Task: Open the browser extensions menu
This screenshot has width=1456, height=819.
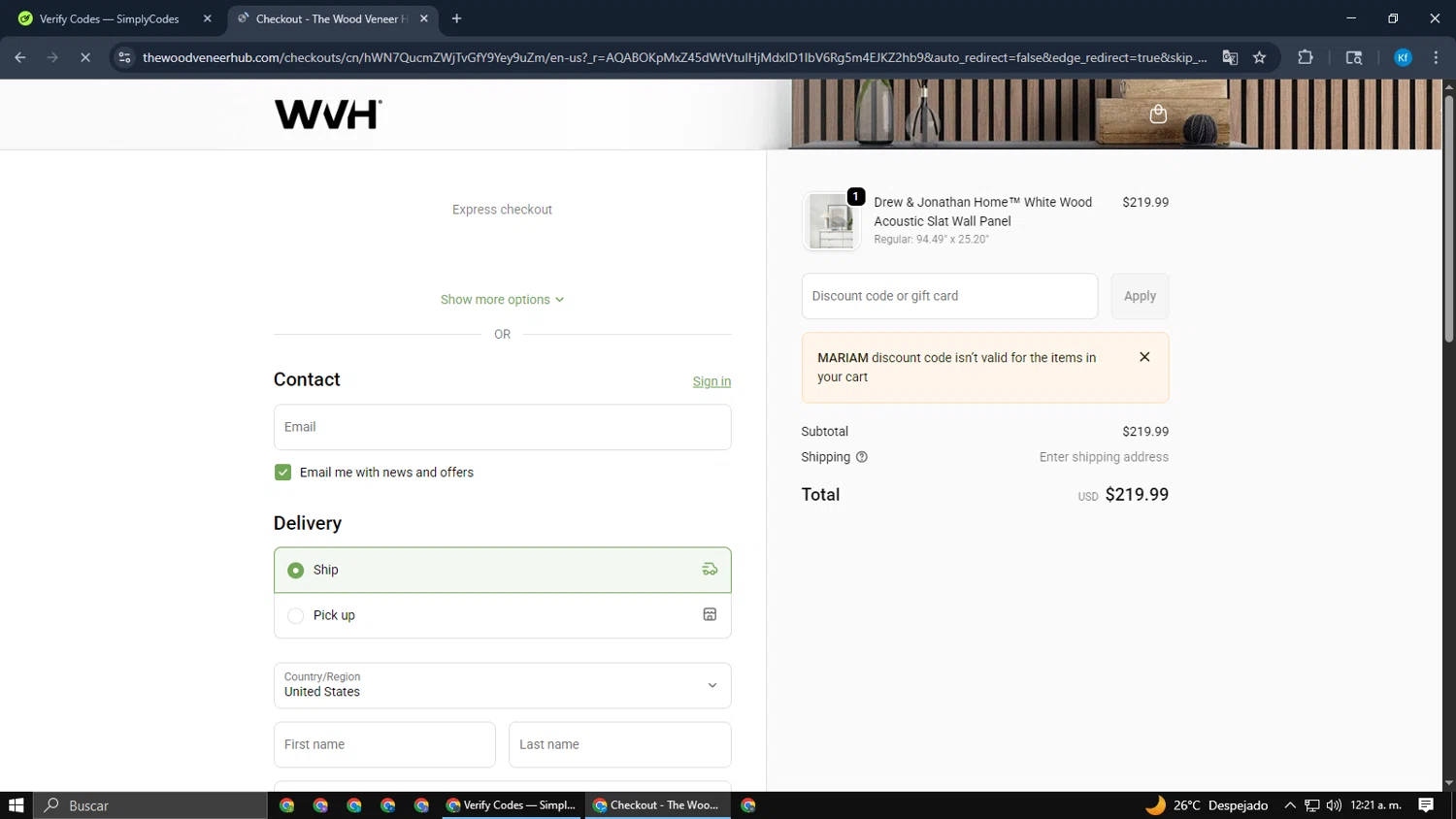Action: [x=1306, y=57]
